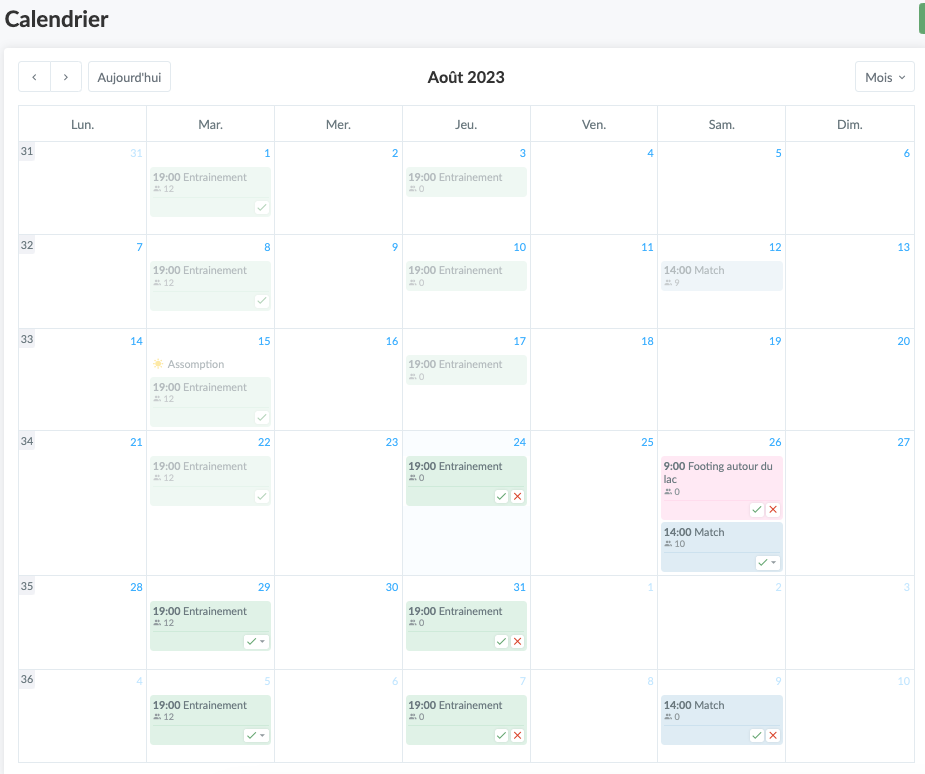Toggle check on August 1 Entrainement
Viewport: 925px width, 774px height.
(x=261, y=207)
